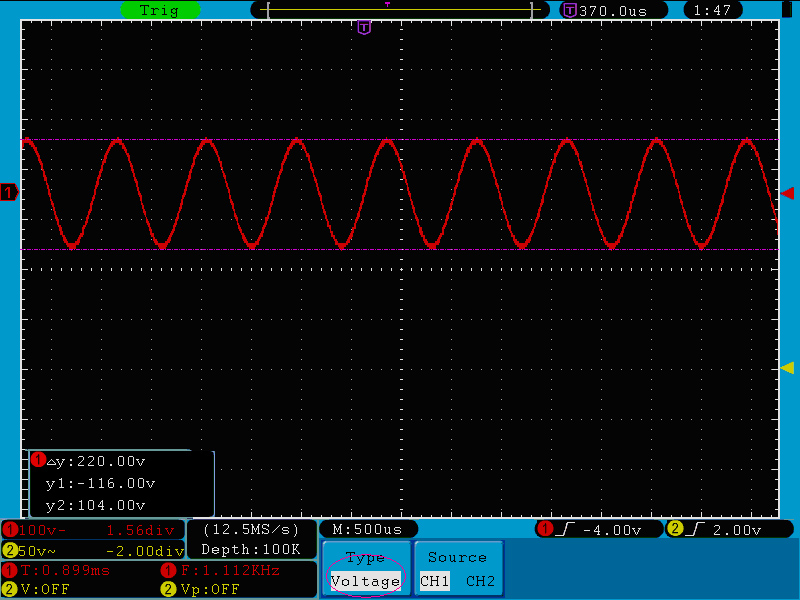Click the 1:47 clock display
The height and width of the screenshot is (600, 800).
point(712,10)
